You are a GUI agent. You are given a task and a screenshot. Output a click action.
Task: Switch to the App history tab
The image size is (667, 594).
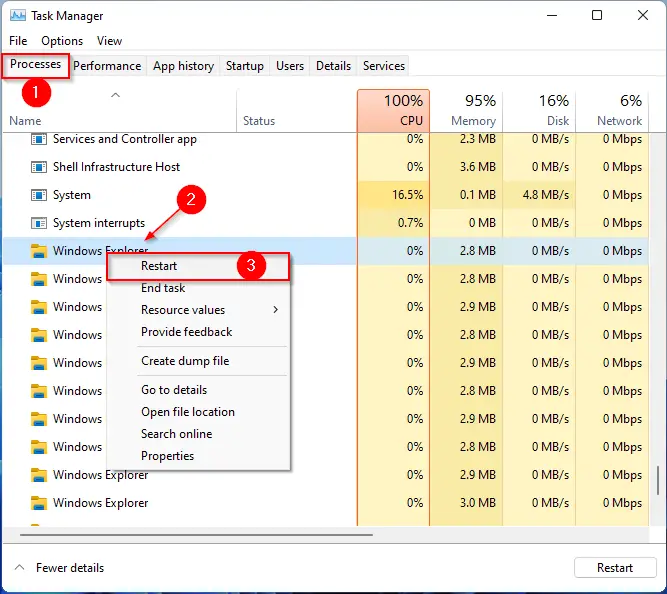(183, 66)
